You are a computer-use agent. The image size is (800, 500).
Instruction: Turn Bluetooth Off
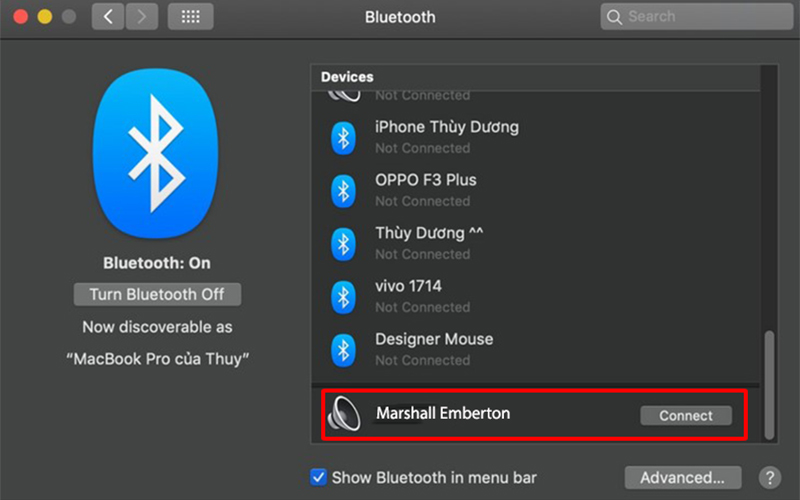click(x=157, y=294)
